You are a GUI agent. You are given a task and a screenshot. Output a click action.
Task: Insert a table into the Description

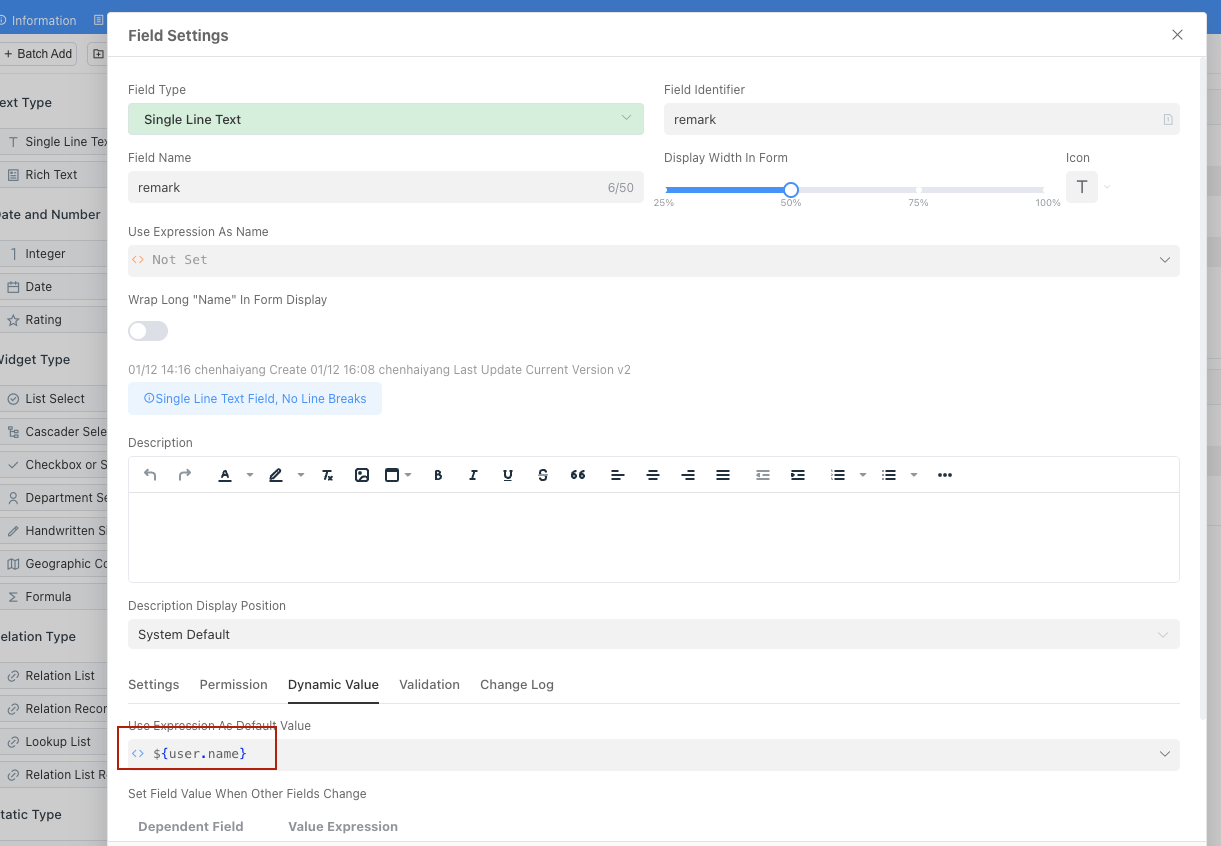(x=393, y=475)
